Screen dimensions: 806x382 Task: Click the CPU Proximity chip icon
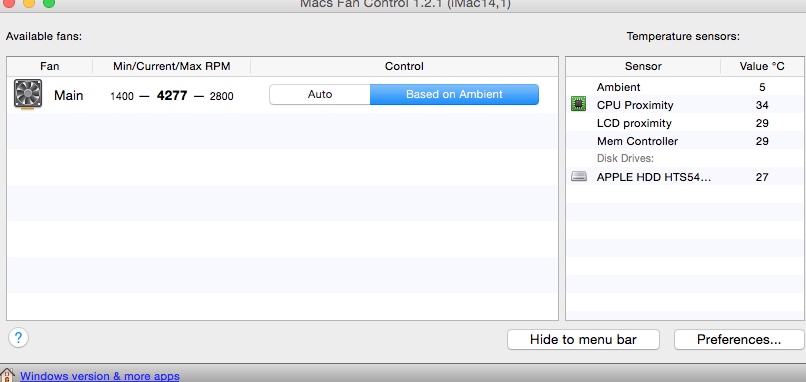tap(579, 104)
